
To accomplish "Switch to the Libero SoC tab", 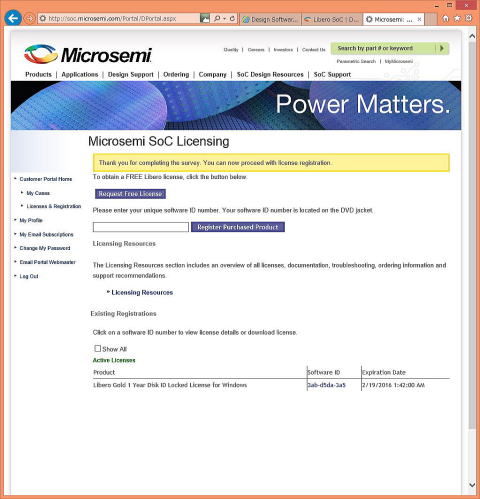I will (x=332, y=19).
